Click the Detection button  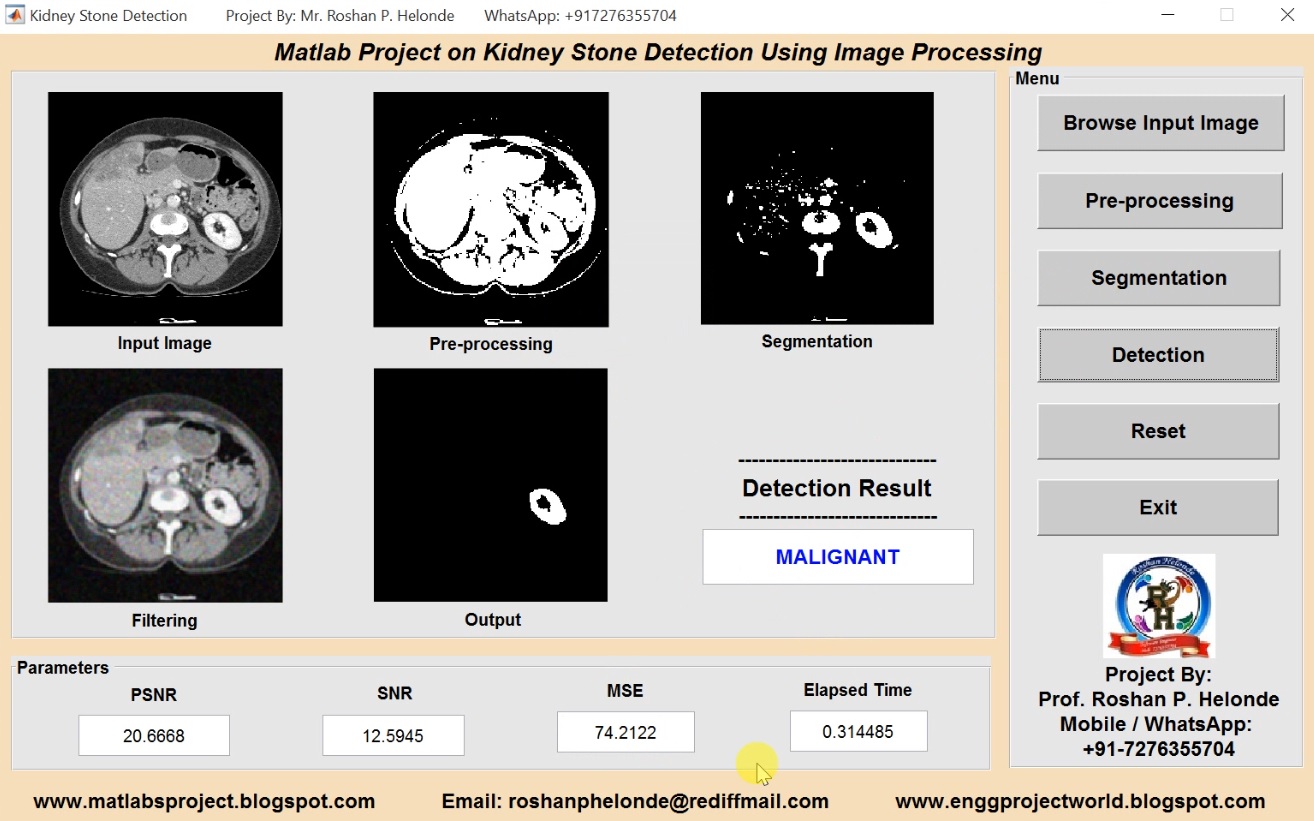tap(1158, 355)
